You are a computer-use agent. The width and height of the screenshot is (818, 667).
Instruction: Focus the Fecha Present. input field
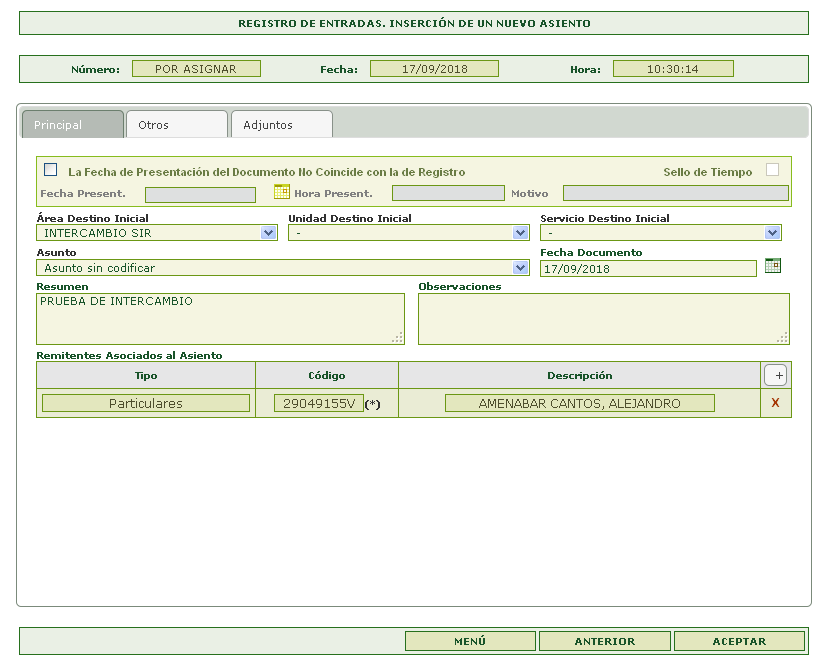pyautogui.click(x=200, y=195)
